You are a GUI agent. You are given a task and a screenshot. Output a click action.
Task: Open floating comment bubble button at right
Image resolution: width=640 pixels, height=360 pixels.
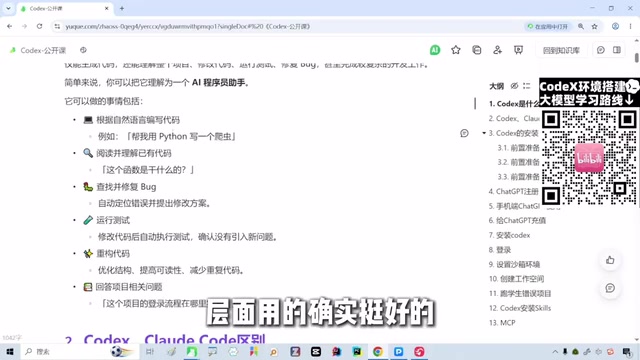610,288
